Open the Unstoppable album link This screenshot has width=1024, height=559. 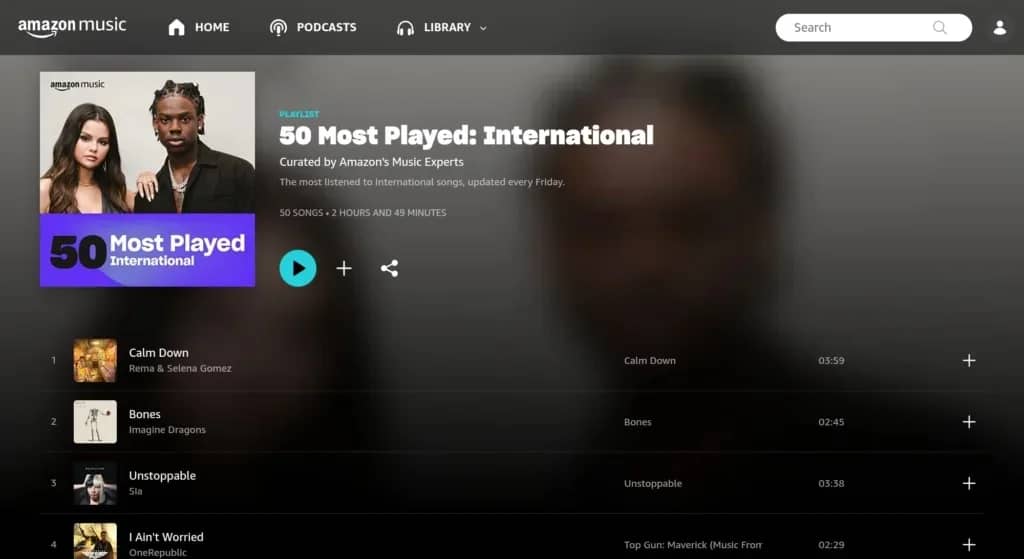[x=653, y=483]
